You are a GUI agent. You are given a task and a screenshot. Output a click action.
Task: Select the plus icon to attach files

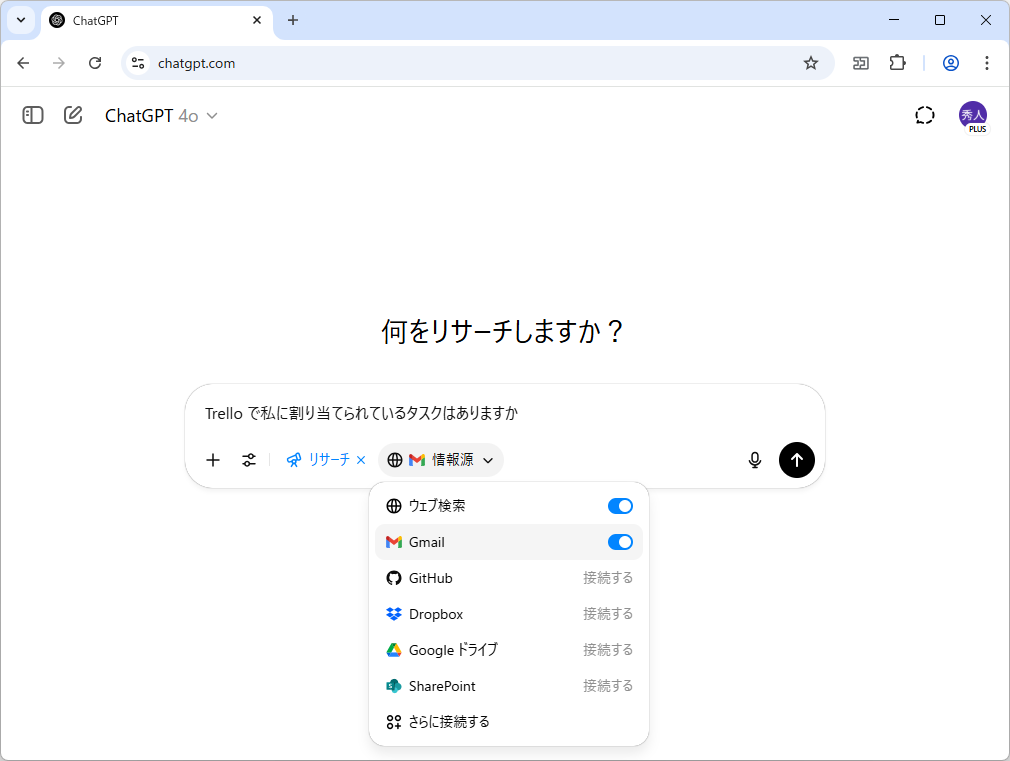212,460
